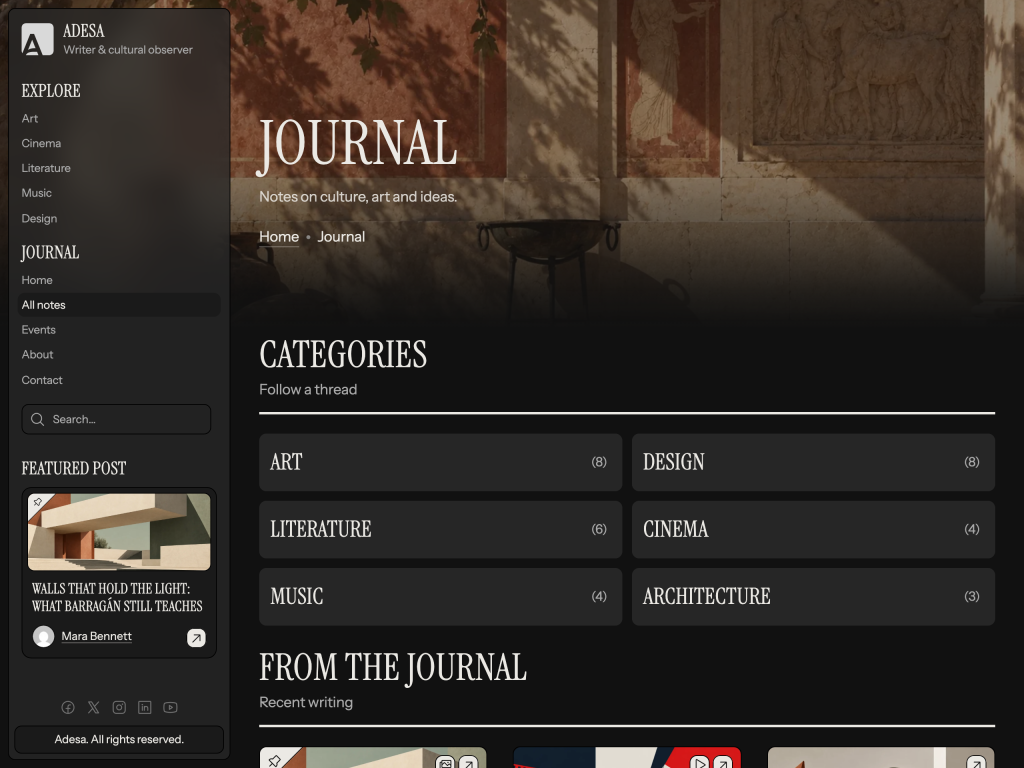The image size is (1024, 768).
Task: Click 'Walls That Hold the Light' title
Action: (118, 598)
